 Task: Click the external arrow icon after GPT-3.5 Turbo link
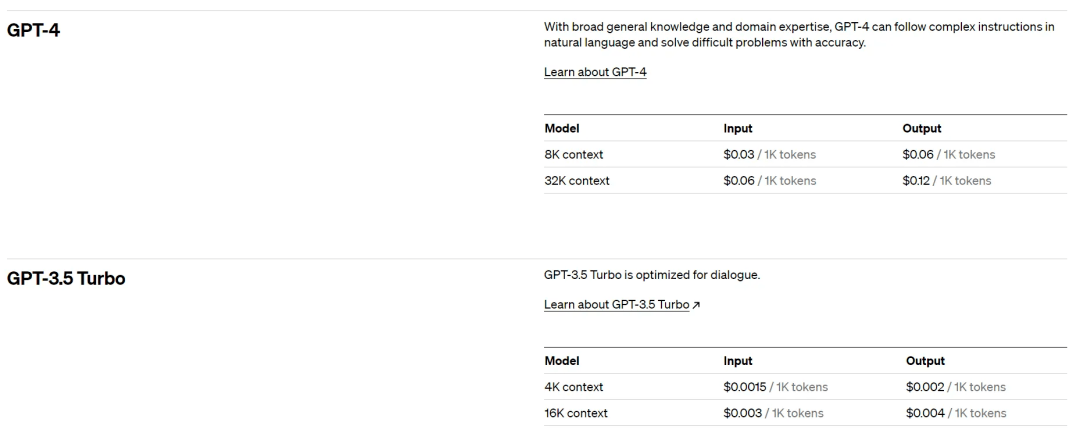[696, 305]
